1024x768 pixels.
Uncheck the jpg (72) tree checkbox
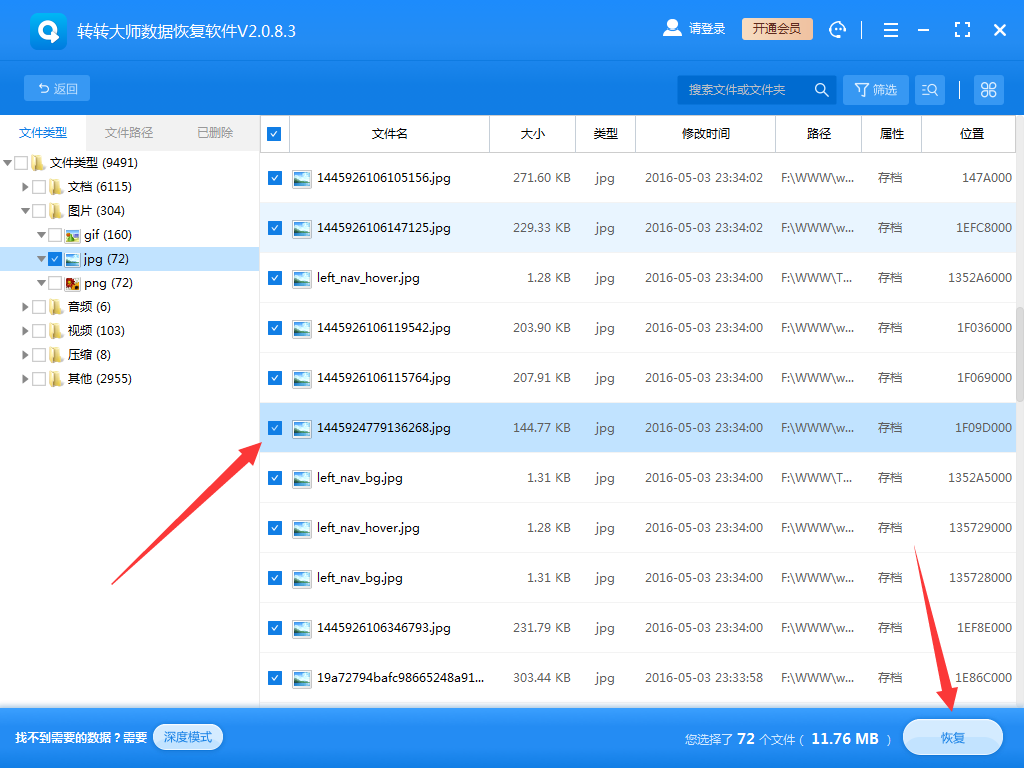point(55,259)
